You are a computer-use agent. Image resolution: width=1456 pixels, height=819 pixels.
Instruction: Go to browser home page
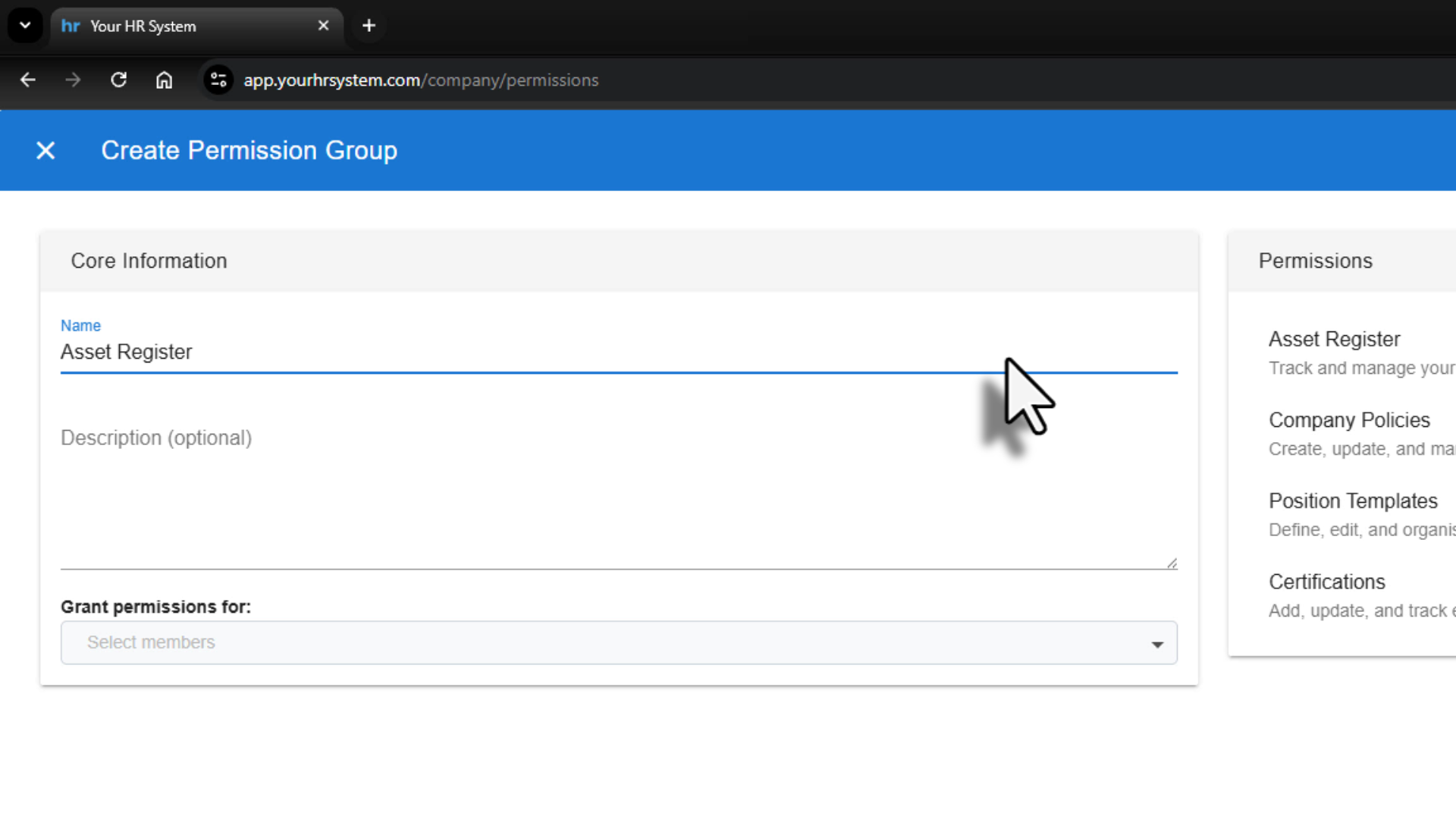[164, 80]
